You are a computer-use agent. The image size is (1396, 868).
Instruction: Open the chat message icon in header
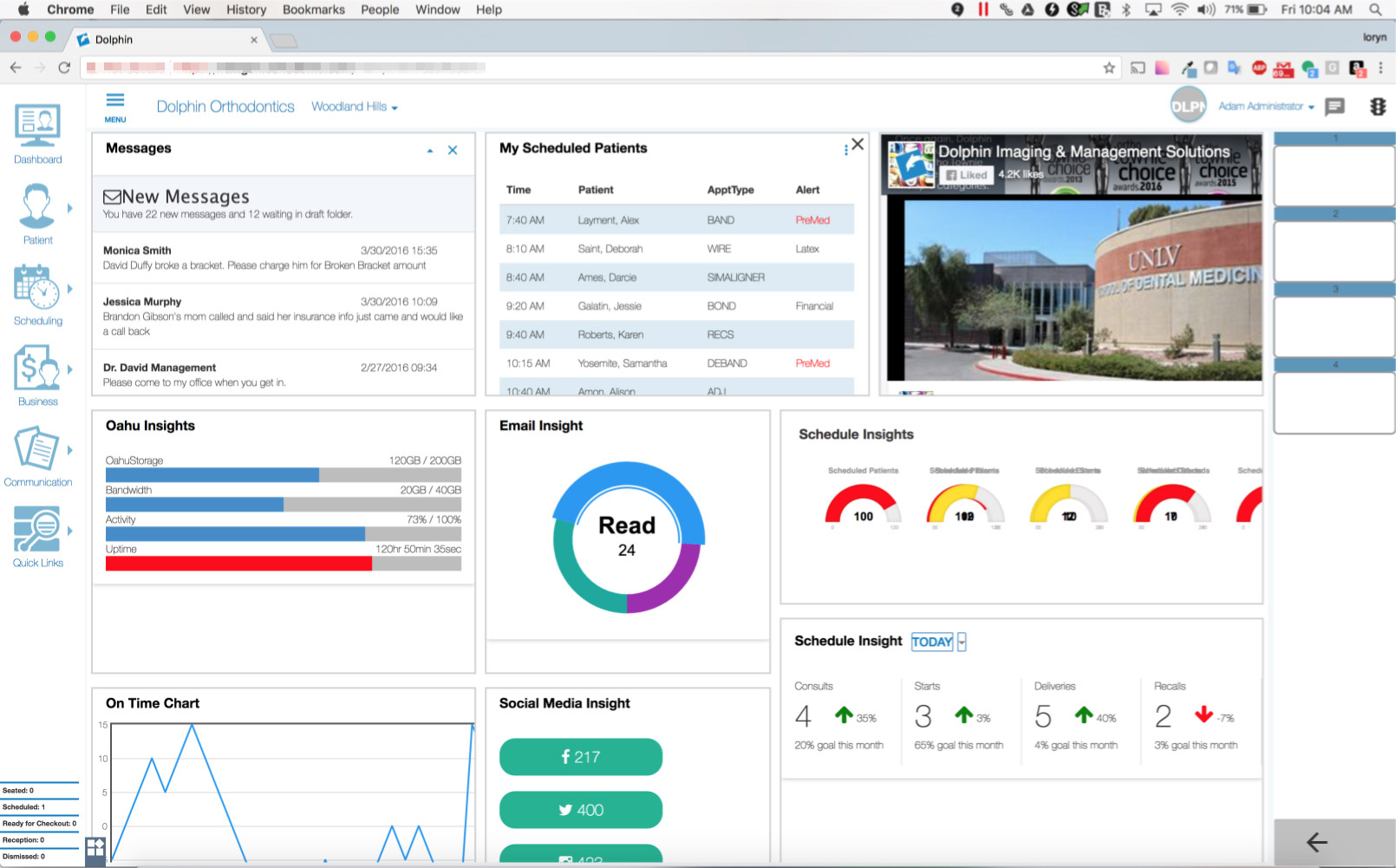(1335, 107)
